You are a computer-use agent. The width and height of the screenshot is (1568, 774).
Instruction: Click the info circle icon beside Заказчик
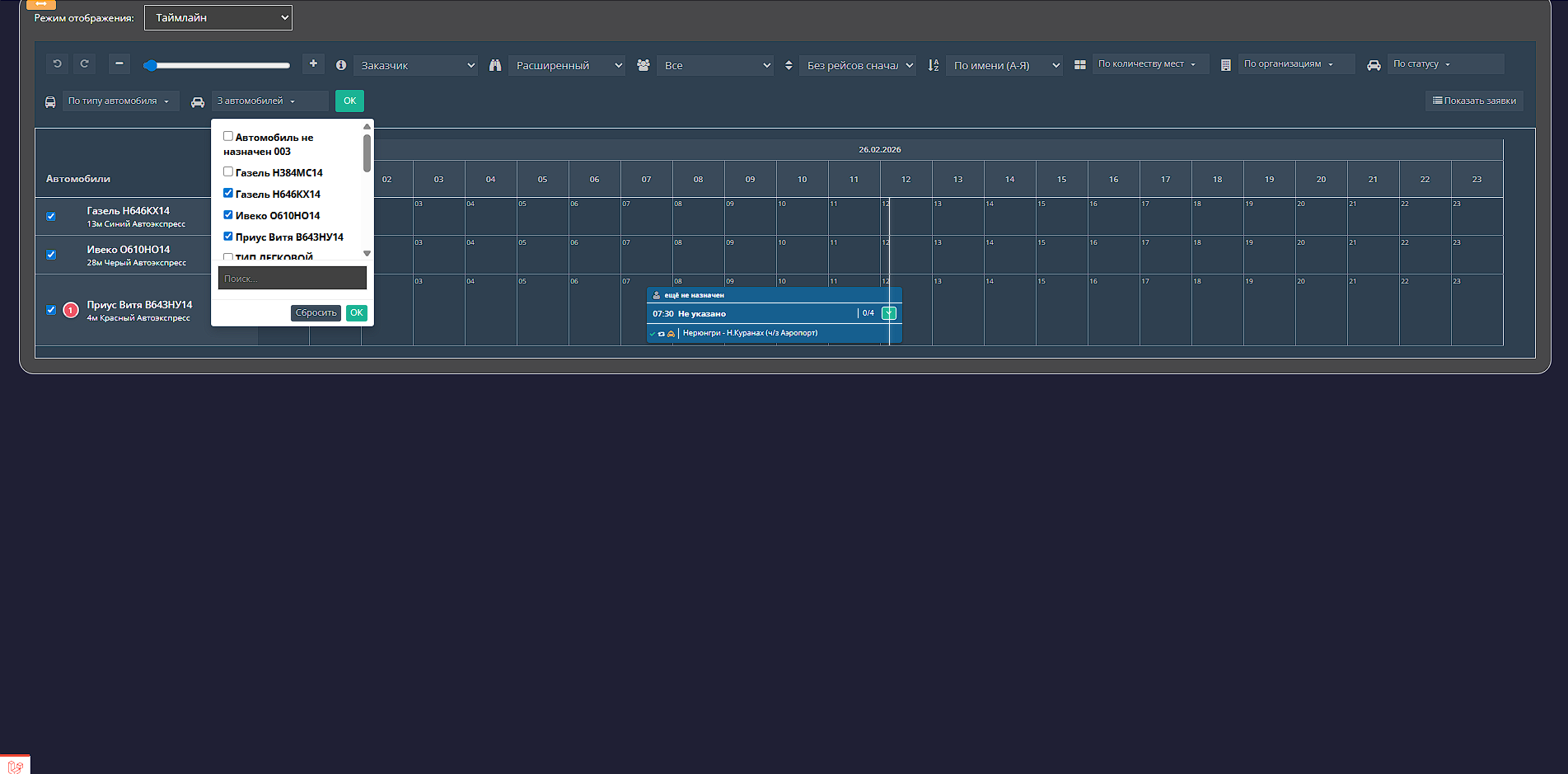tap(341, 65)
